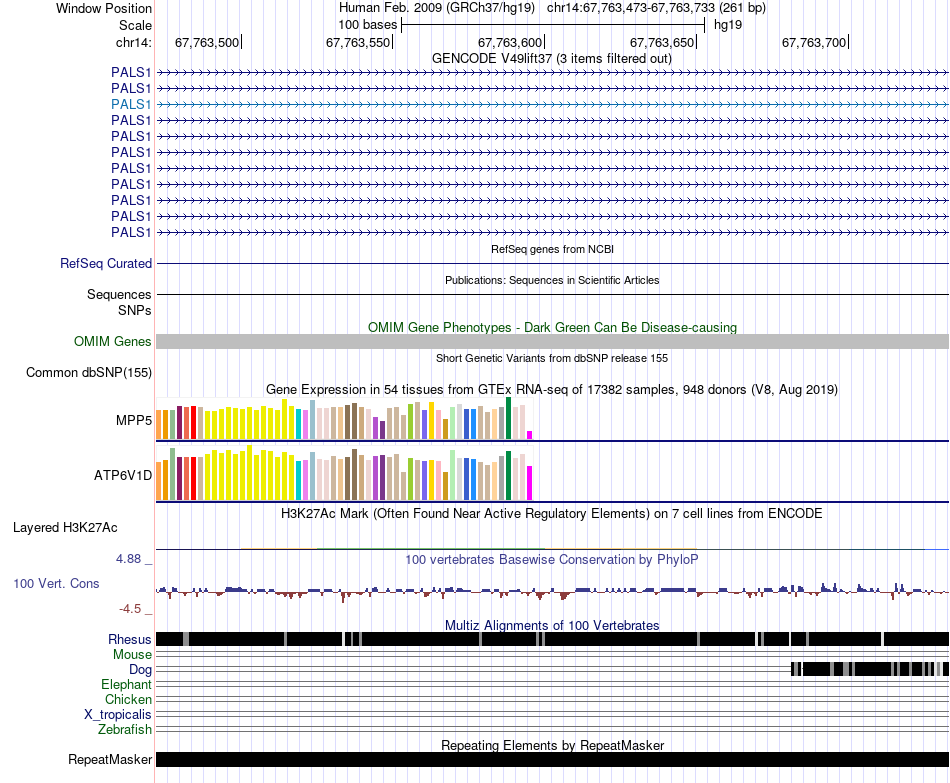Click the H3K27Ac Mark track title
950x783 pixels.
pyautogui.click(x=552, y=514)
